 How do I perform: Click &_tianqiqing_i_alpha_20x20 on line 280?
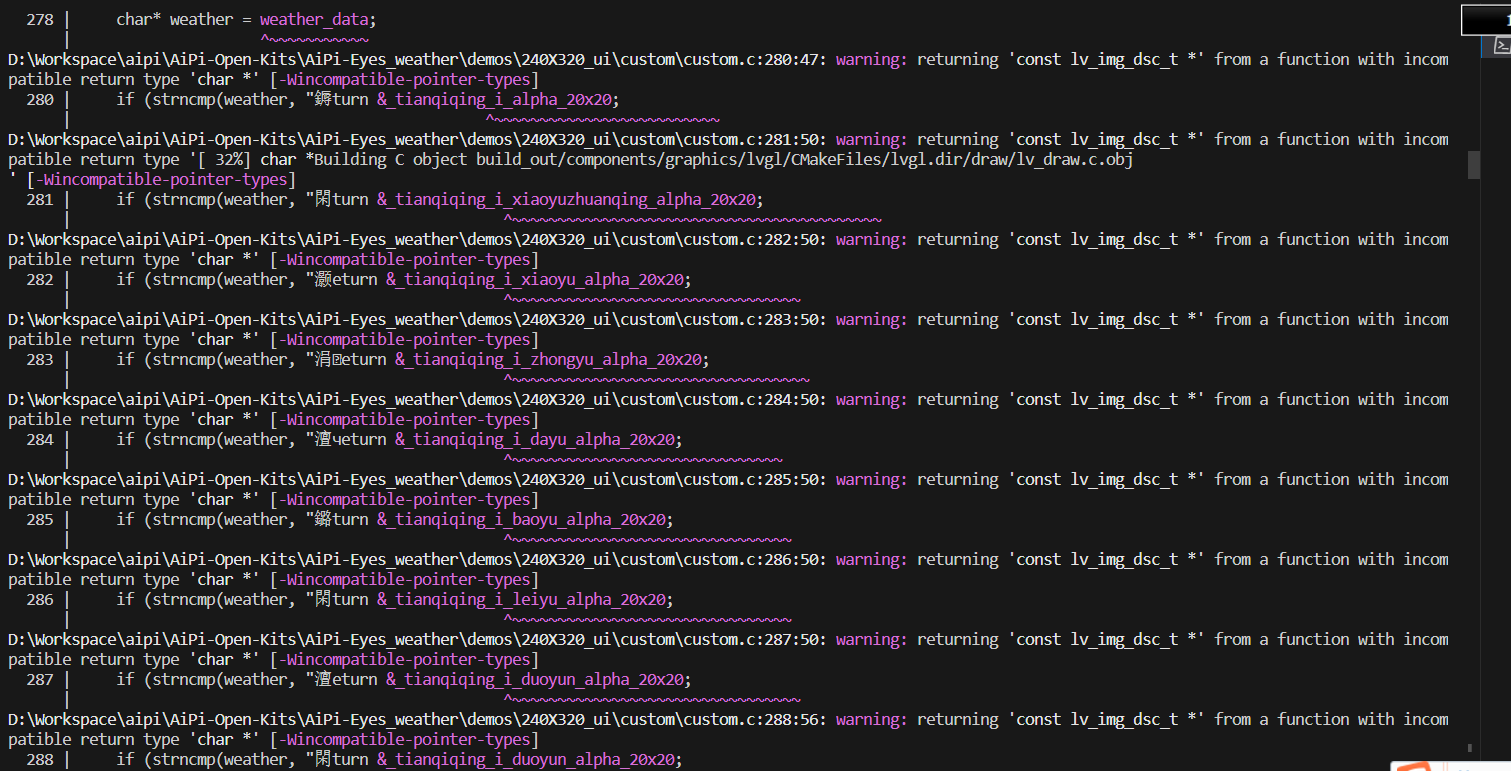click(x=493, y=99)
